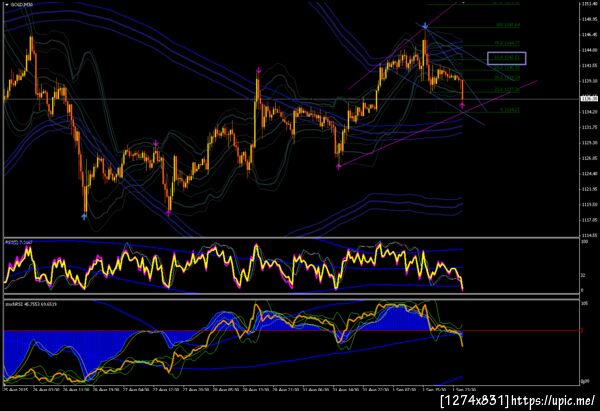This screenshot has height=411, width=600.
Task: Click the 1151.40 price axis label
Action: pyautogui.click(x=589, y=3)
